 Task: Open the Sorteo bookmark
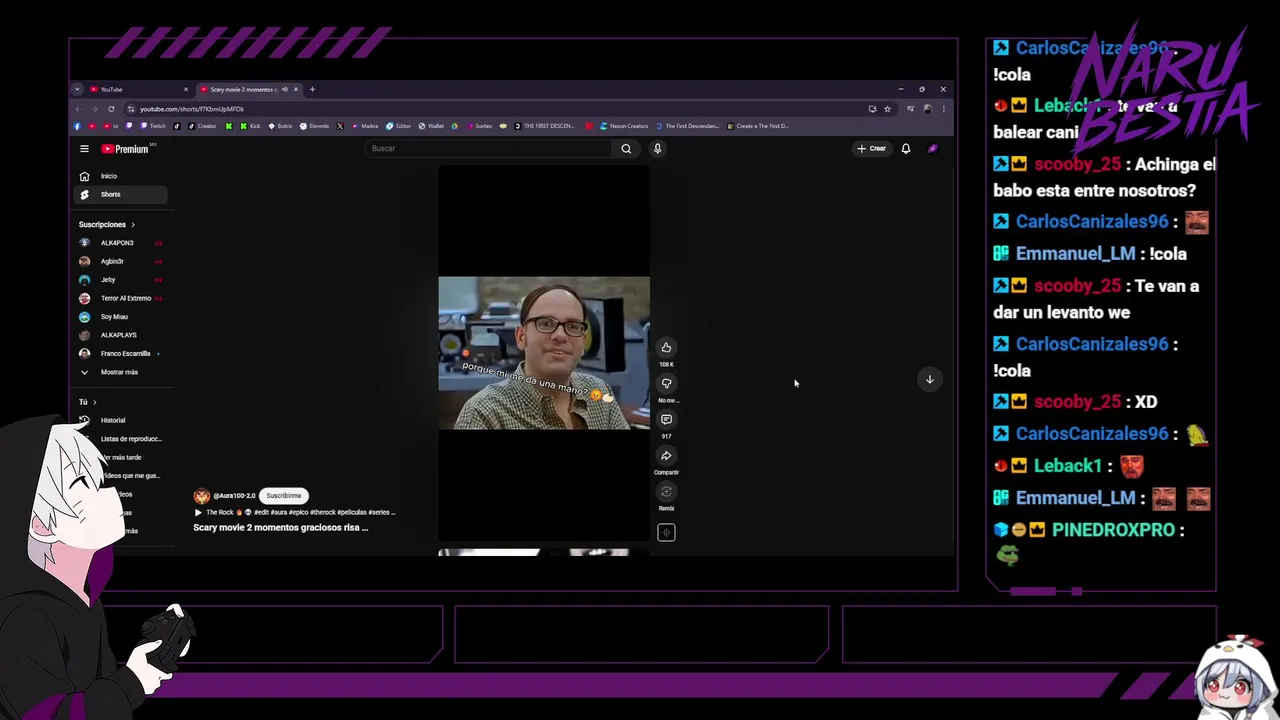click(x=478, y=126)
